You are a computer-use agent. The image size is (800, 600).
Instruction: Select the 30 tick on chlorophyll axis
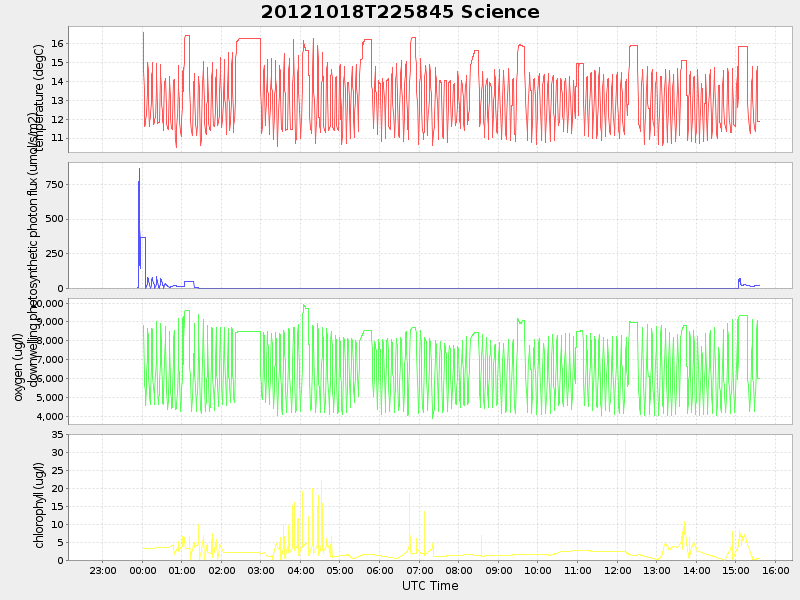pyautogui.click(x=57, y=453)
